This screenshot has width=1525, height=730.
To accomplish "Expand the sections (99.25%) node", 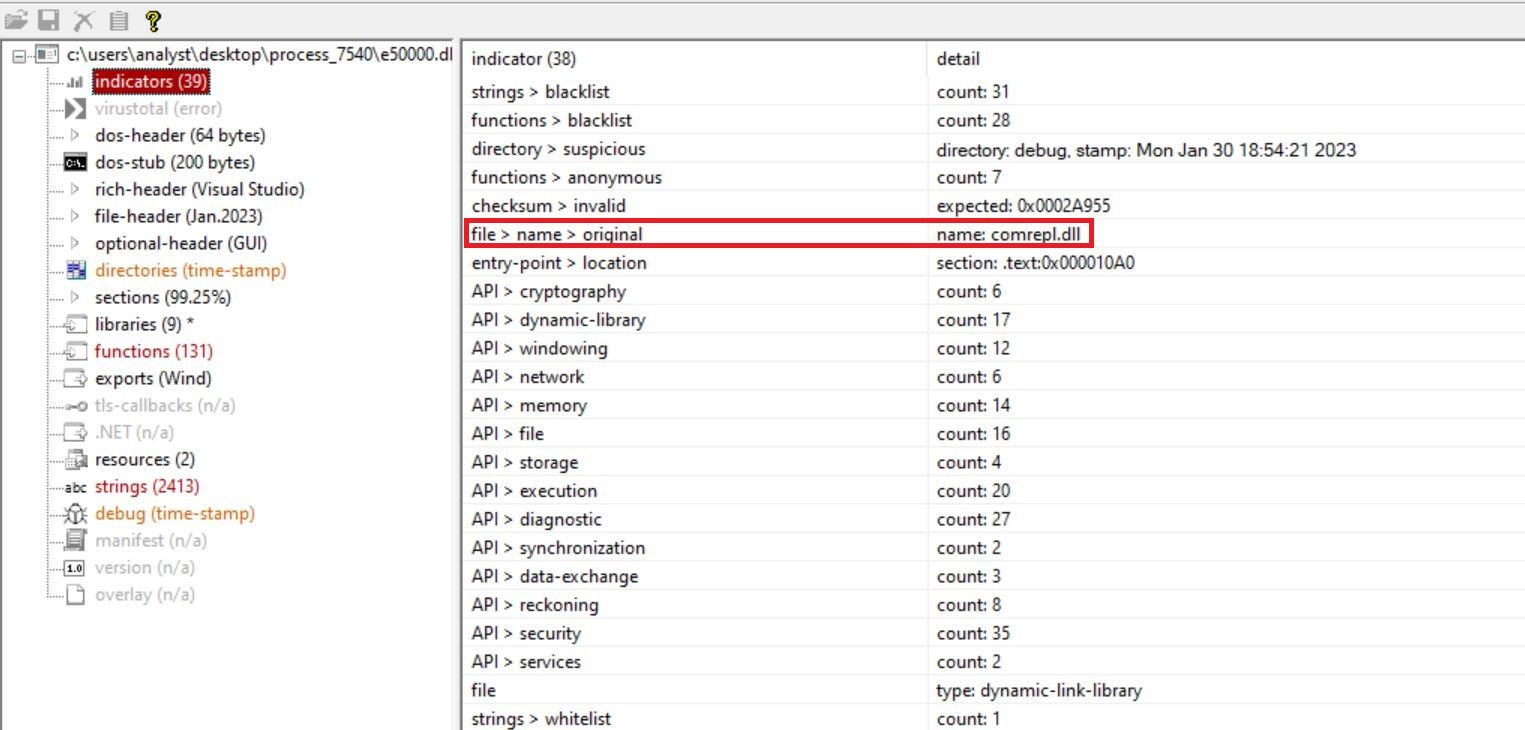I will 75,297.
